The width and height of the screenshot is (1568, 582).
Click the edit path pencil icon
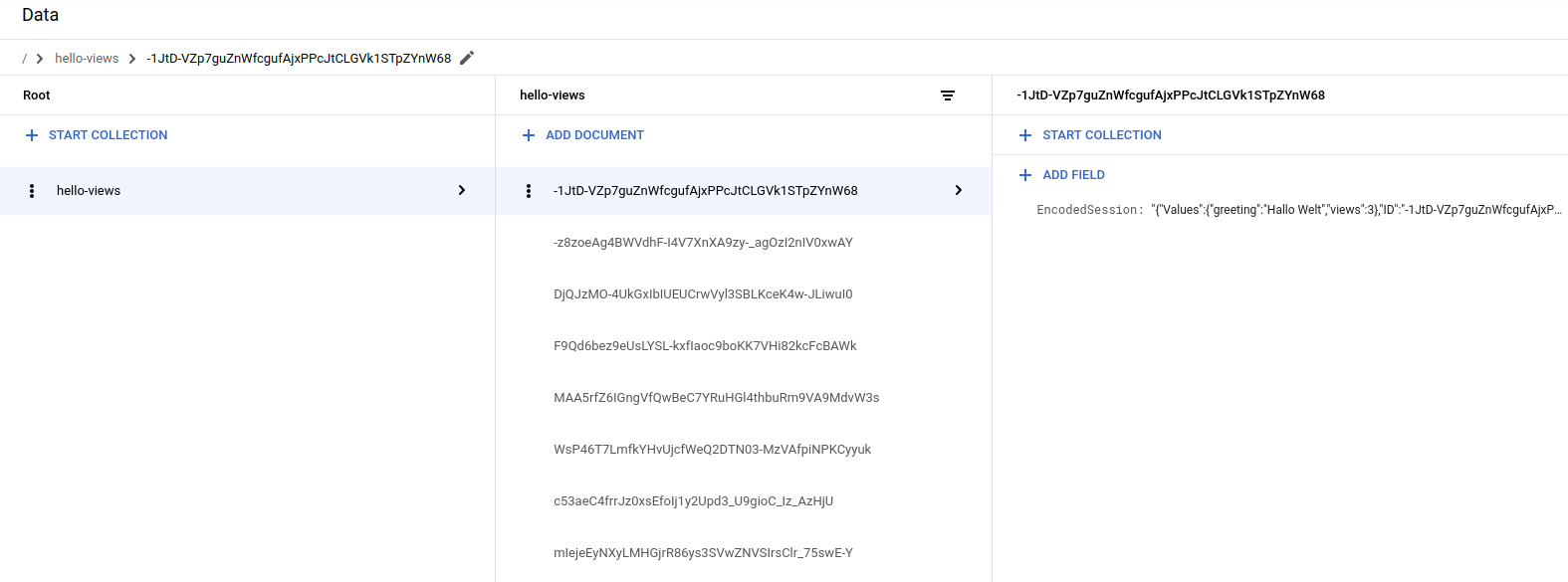coord(467,58)
